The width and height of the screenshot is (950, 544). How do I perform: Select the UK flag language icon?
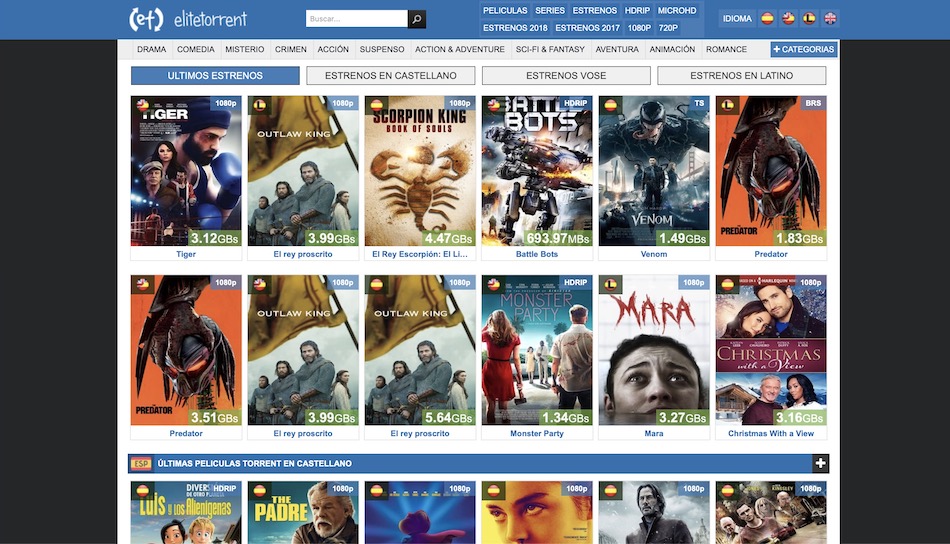point(830,18)
